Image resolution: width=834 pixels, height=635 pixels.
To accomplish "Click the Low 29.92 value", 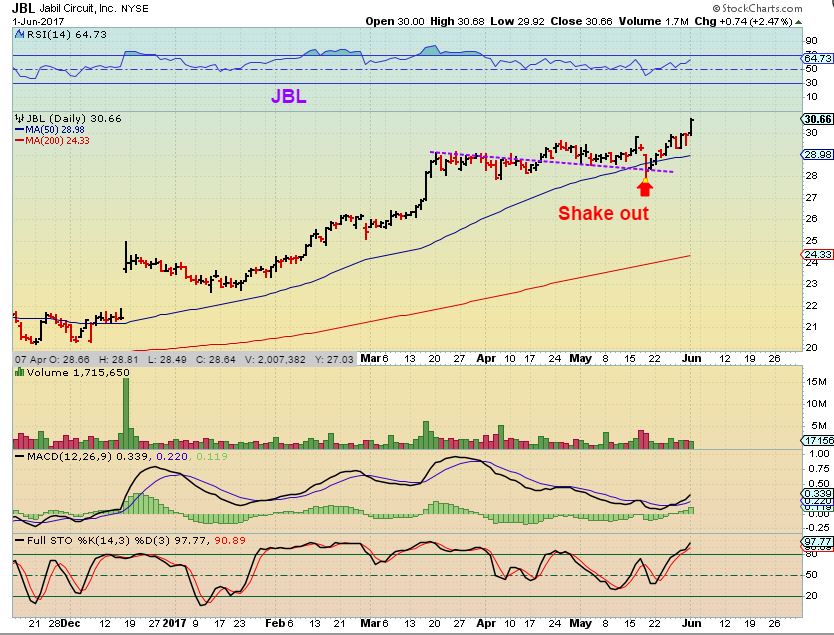I will (x=518, y=22).
